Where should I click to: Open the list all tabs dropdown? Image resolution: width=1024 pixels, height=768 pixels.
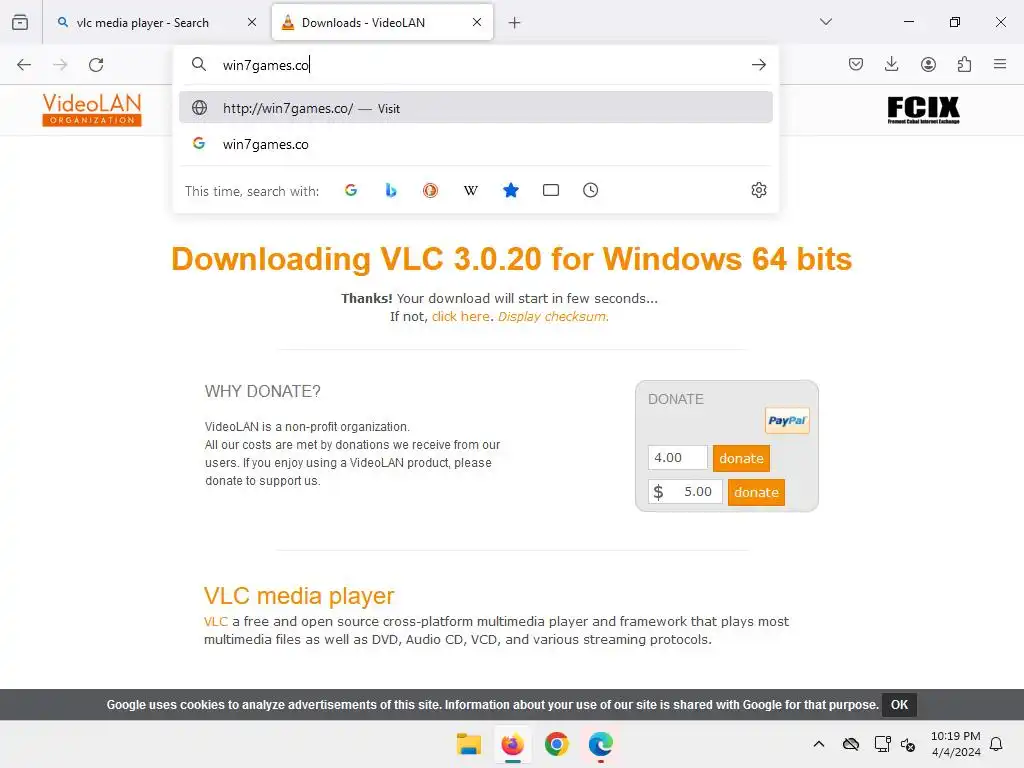[825, 22]
